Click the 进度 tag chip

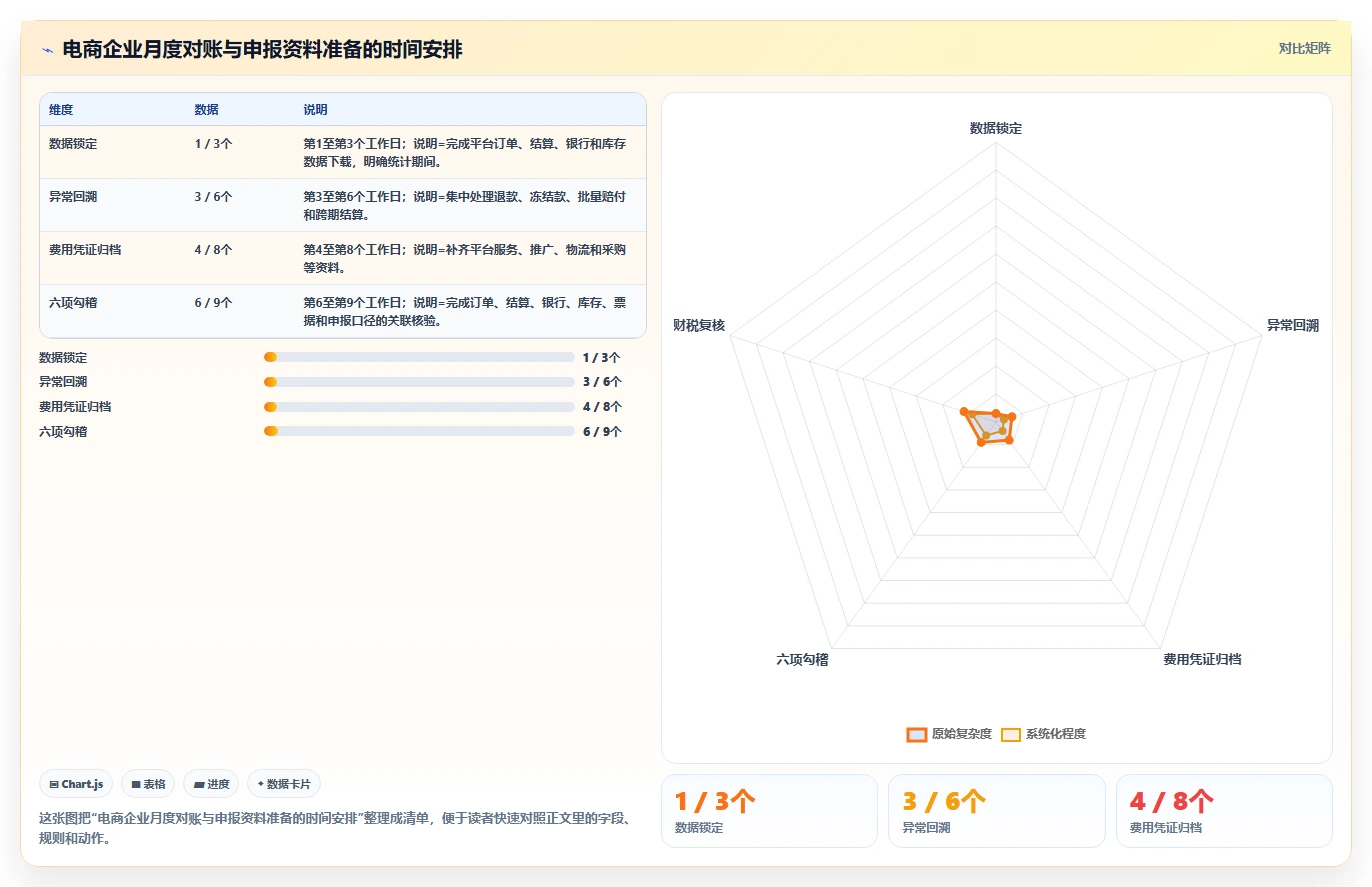(211, 784)
